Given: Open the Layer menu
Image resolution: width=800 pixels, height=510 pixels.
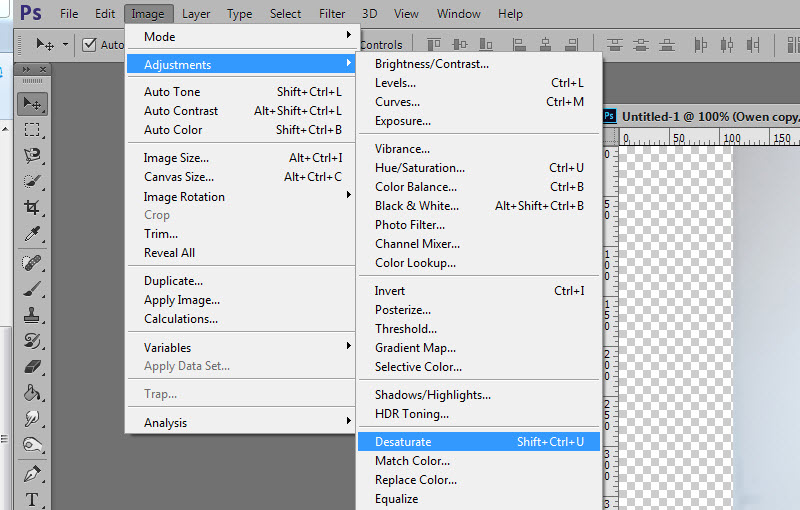Looking at the screenshot, I should [196, 14].
